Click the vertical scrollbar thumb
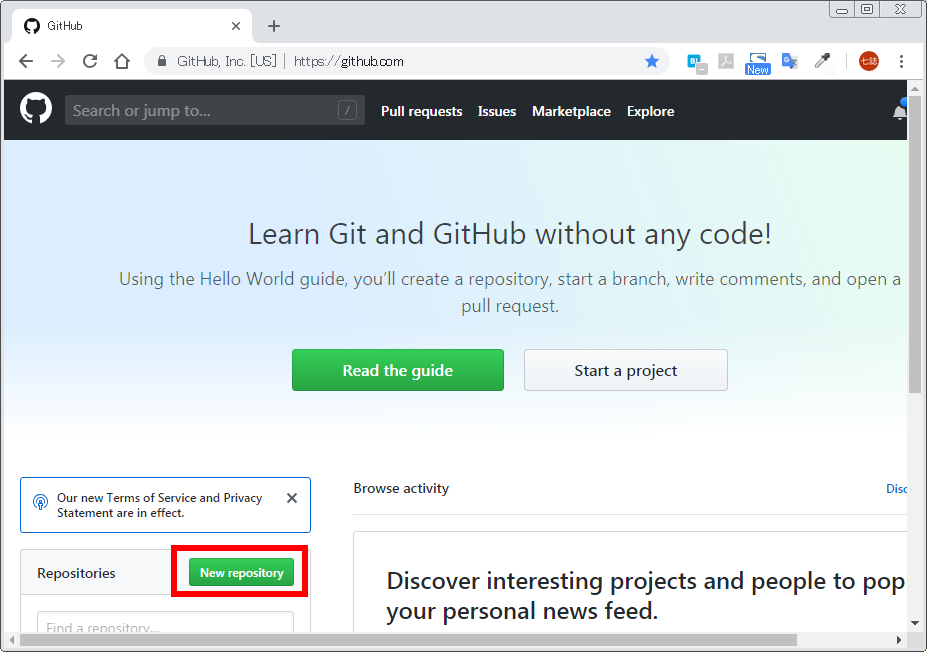The height and width of the screenshot is (652, 927). (915, 244)
